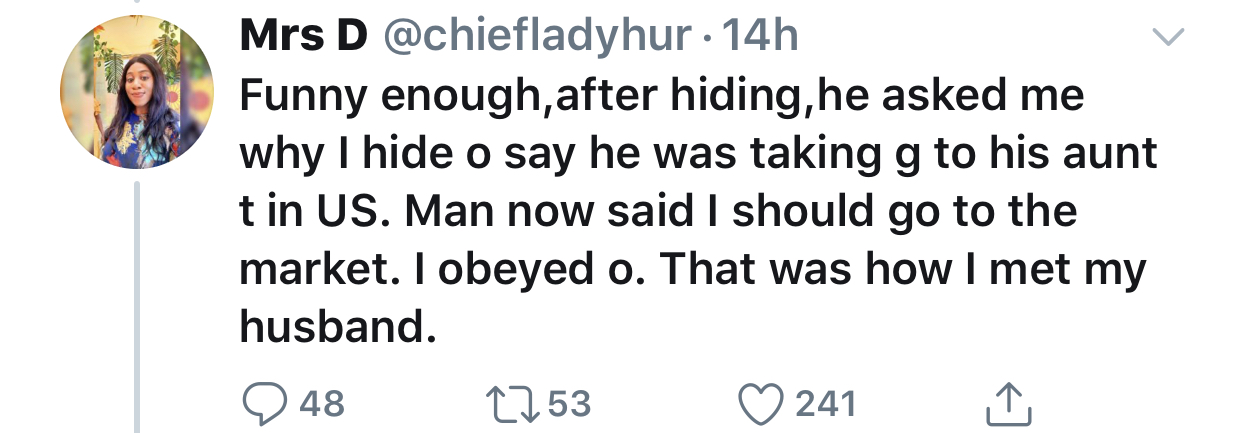Click the reply speech bubble icon
1242x433 pixels.
(x=263, y=403)
